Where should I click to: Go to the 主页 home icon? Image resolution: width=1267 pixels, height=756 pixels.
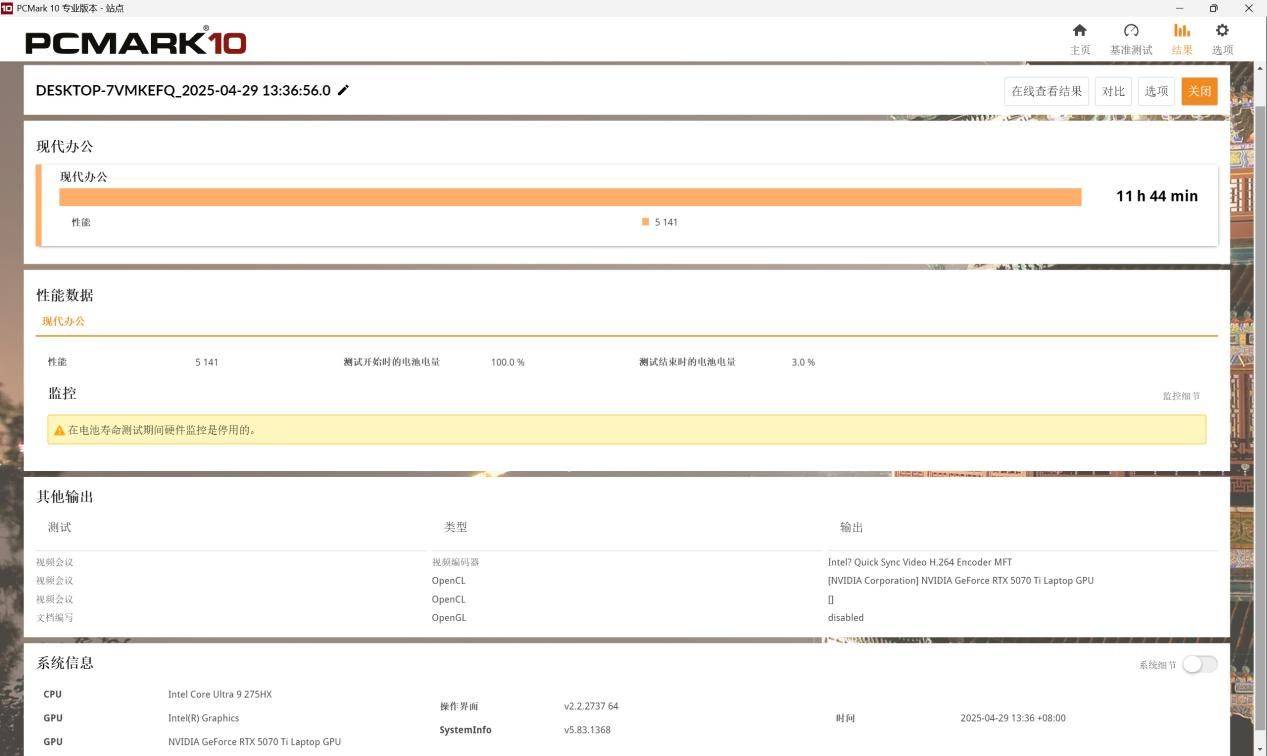1079,30
